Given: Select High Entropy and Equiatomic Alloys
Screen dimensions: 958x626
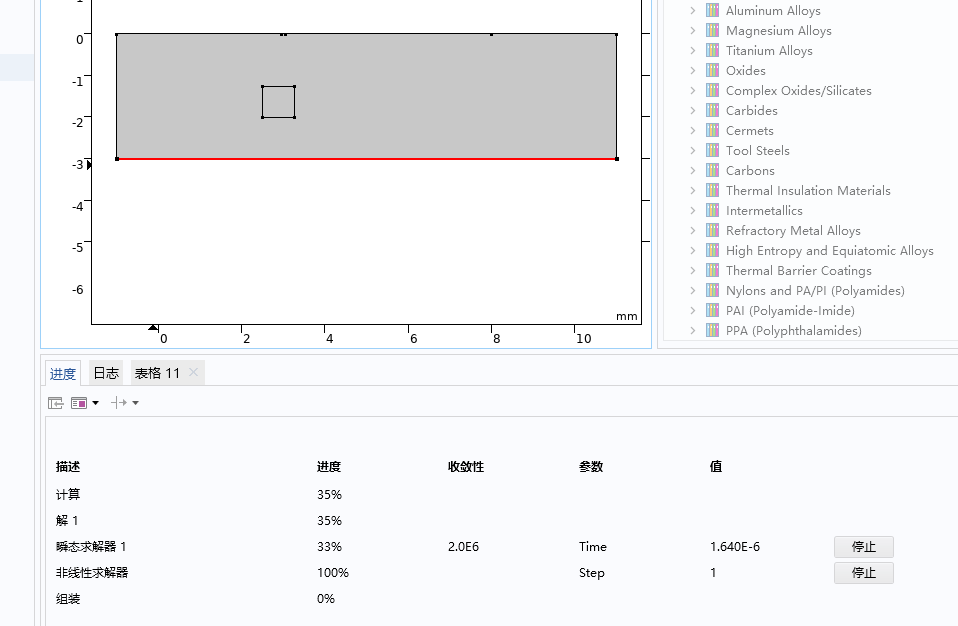Looking at the screenshot, I should pos(829,251).
